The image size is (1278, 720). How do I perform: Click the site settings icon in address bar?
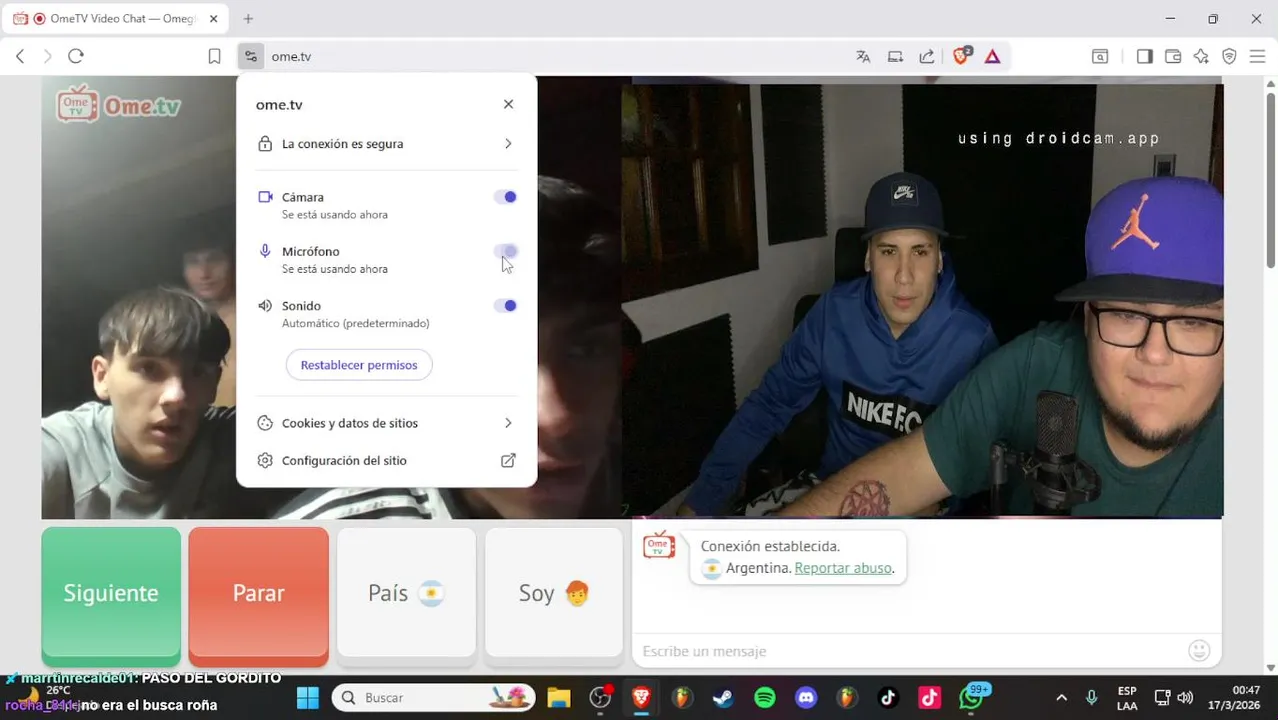coord(250,57)
